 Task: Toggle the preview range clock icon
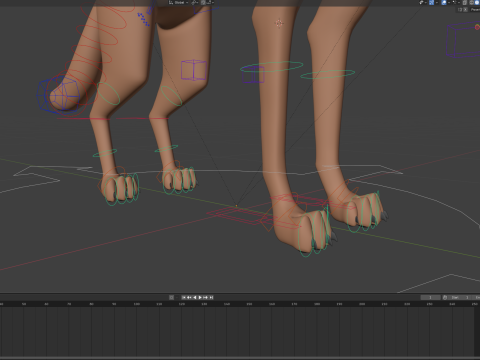point(445,297)
